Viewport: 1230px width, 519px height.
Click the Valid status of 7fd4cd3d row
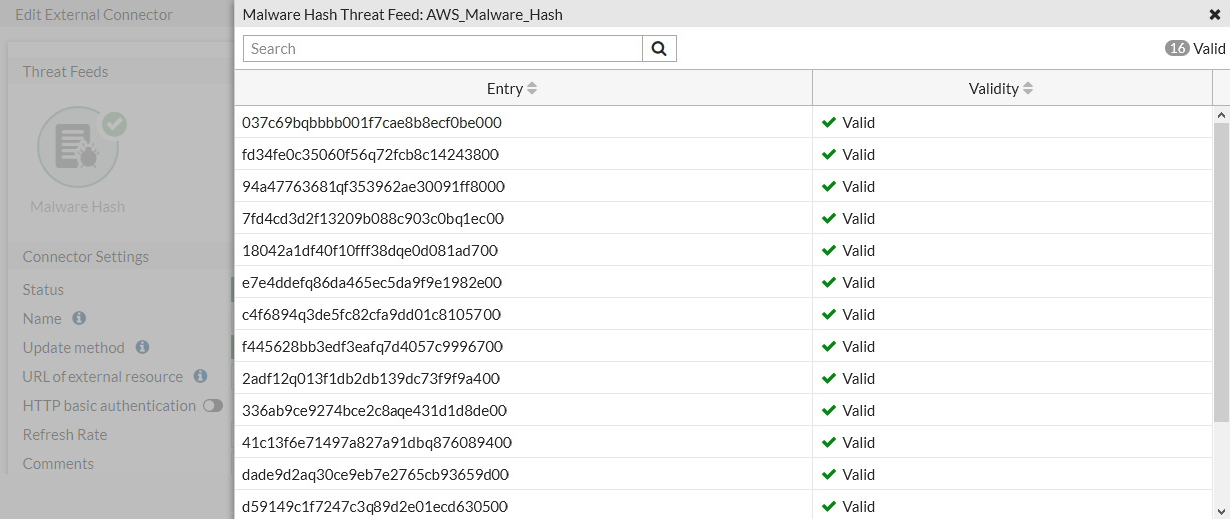tap(858, 219)
